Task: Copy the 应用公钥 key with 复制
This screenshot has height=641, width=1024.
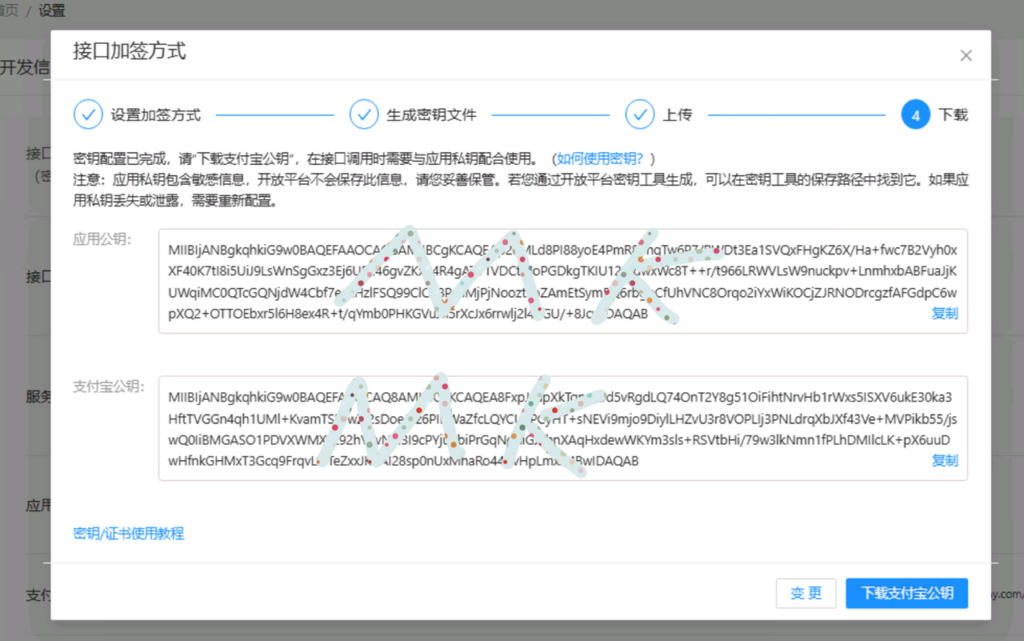Action: (944, 313)
